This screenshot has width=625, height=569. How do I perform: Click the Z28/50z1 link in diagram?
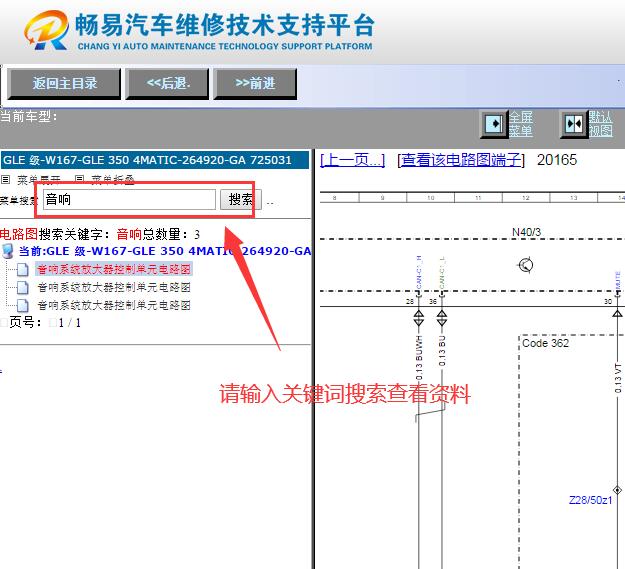pos(590,500)
